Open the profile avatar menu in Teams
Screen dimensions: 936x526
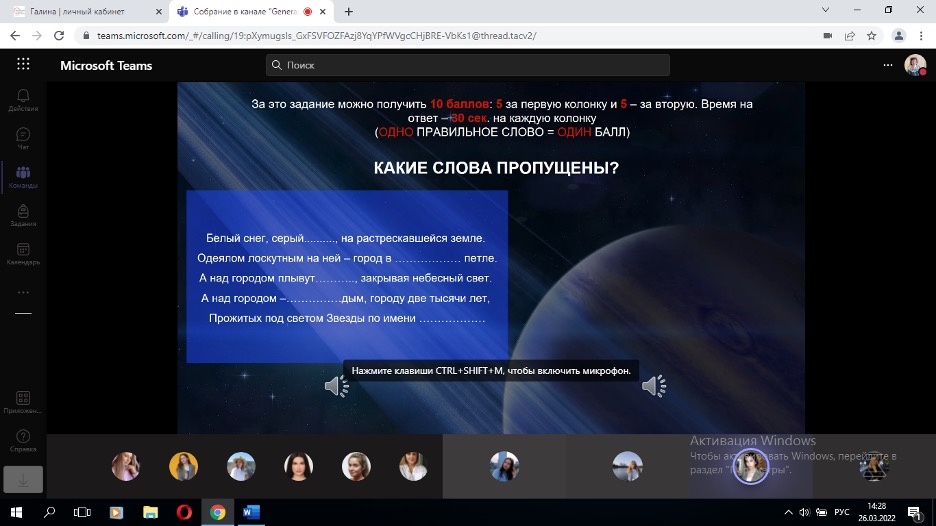tap(914, 65)
